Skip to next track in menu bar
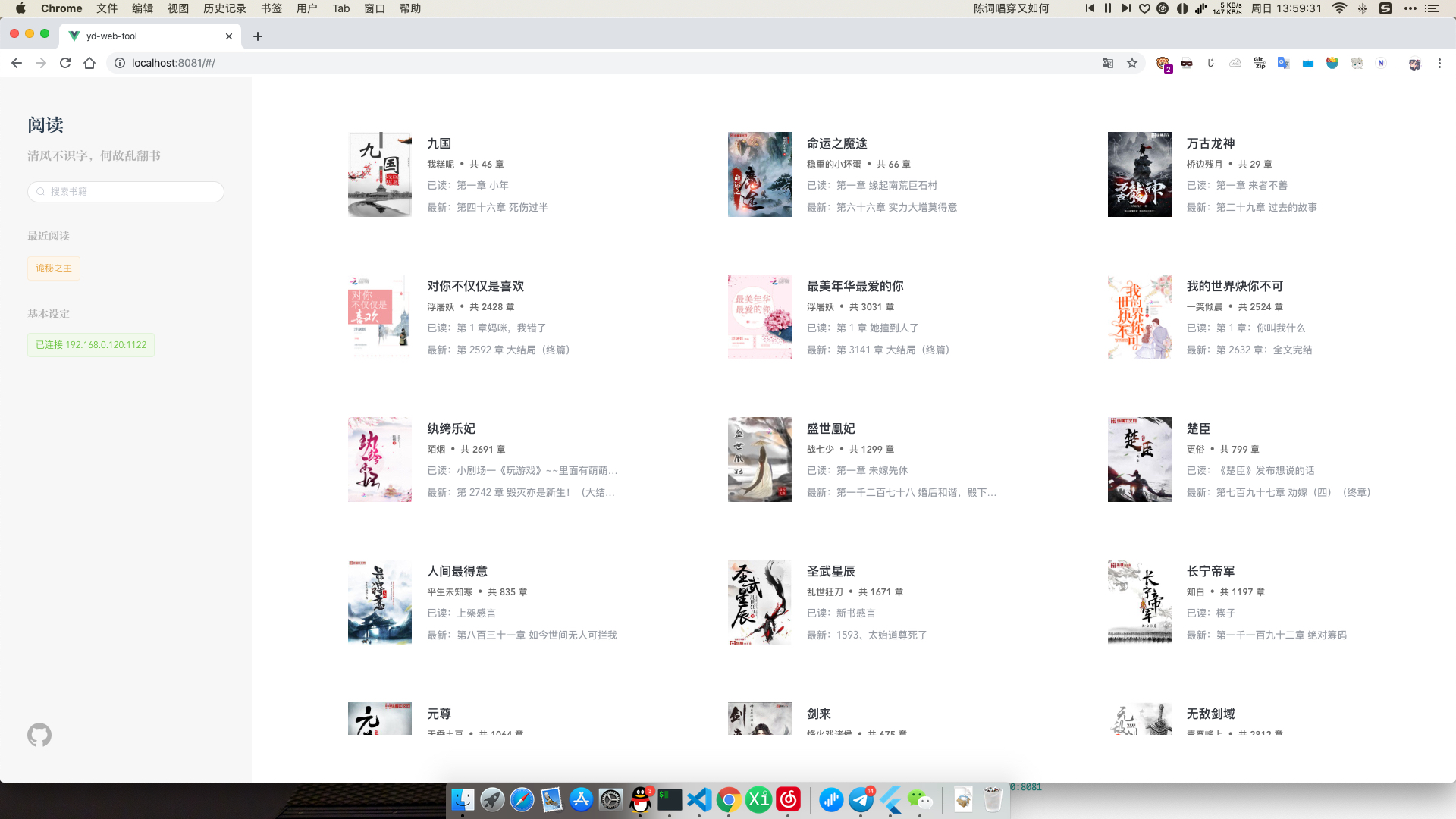 pos(1126,8)
